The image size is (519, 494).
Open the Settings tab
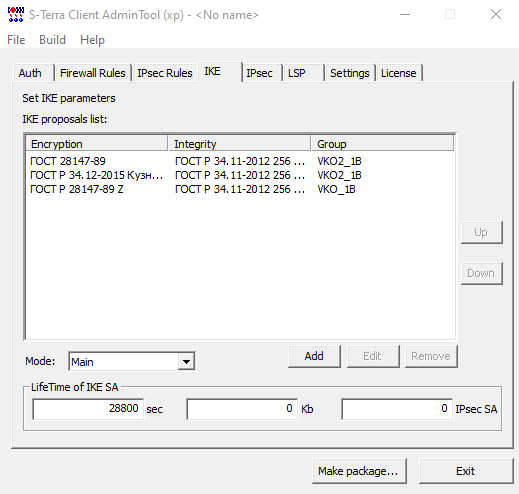[350, 73]
